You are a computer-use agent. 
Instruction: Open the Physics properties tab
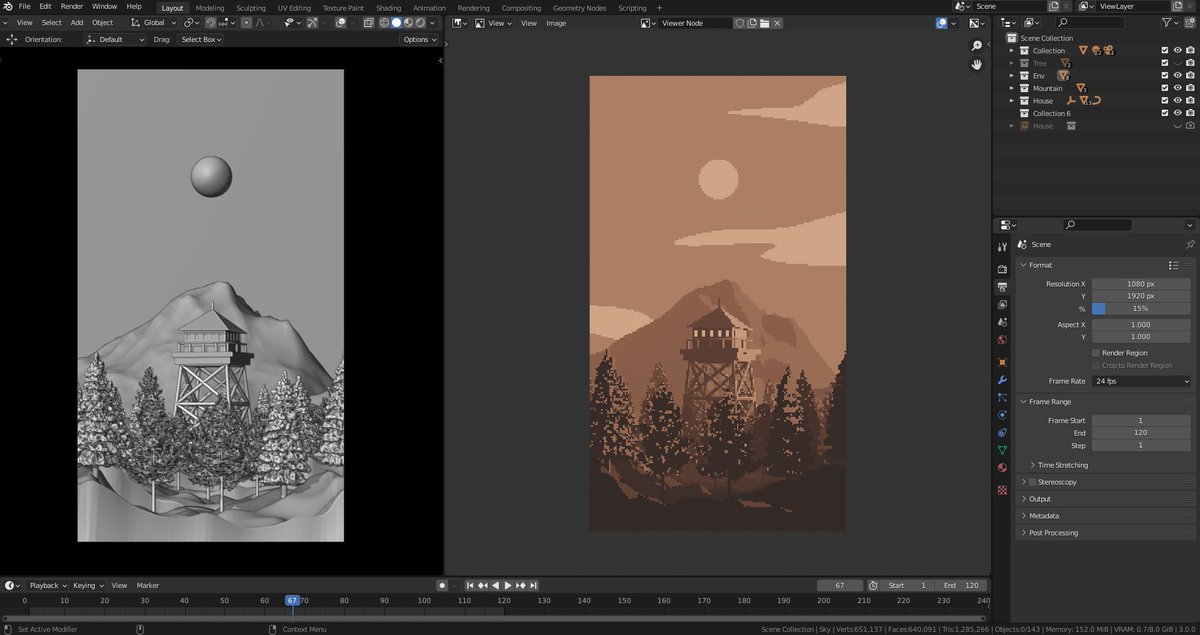pyautogui.click(x=1002, y=415)
